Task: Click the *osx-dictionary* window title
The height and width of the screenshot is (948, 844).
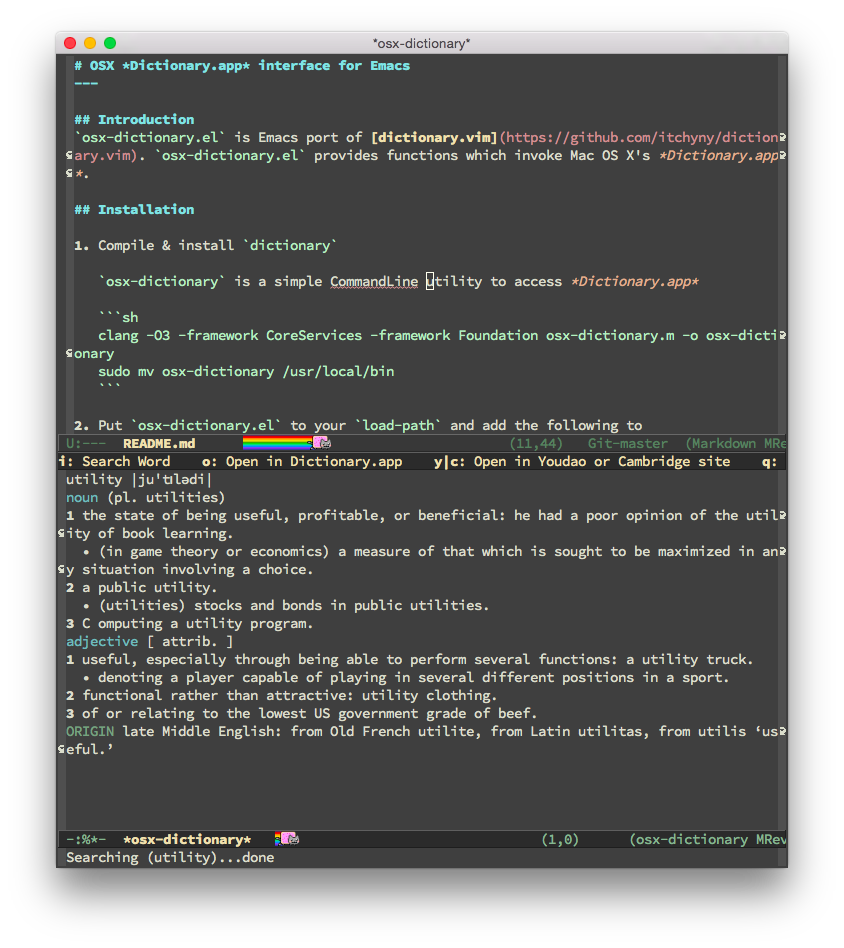Action: [x=421, y=44]
